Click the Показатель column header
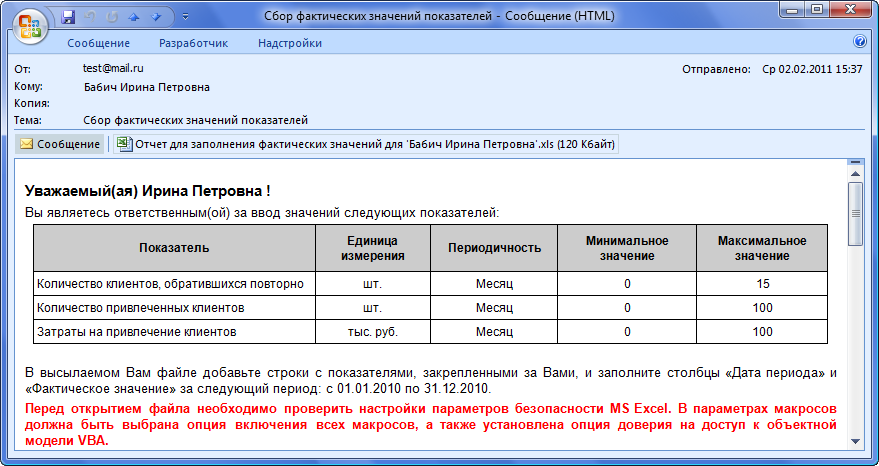Viewport: 879px width, 466px height. (174, 248)
